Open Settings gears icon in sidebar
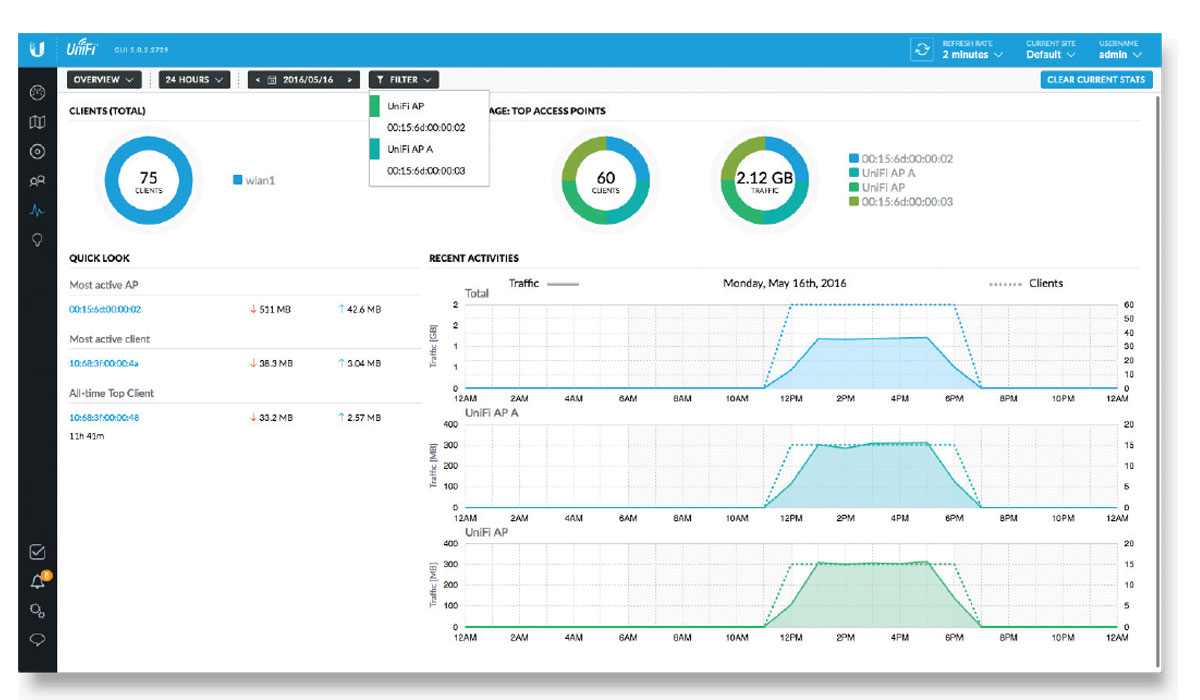The width and height of the screenshot is (1200, 700). coord(38,610)
